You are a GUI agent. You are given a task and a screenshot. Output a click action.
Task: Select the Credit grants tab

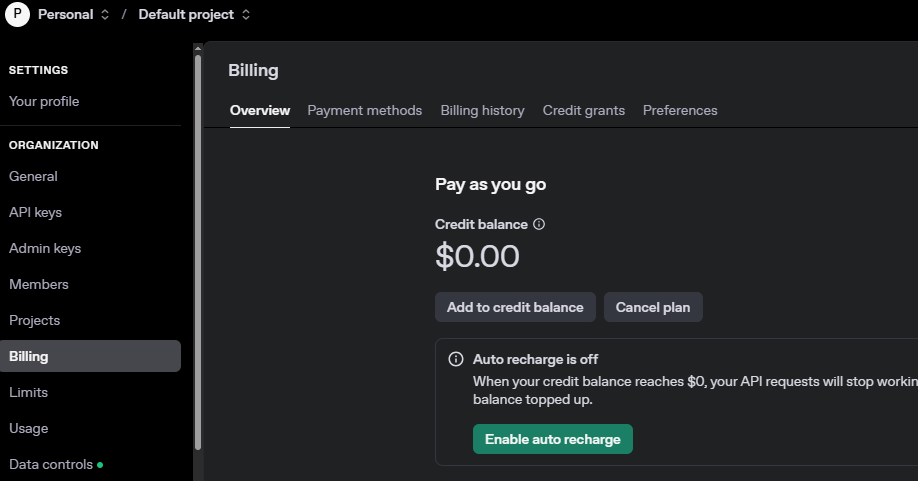click(x=584, y=110)
